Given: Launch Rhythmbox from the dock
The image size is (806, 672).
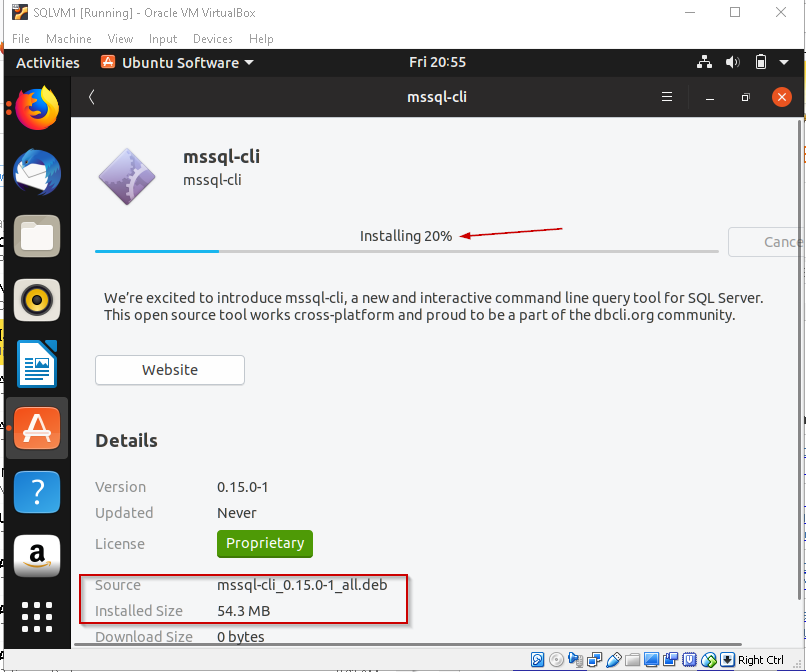Looking at the screenshot, I should click(x=37, y=300).
